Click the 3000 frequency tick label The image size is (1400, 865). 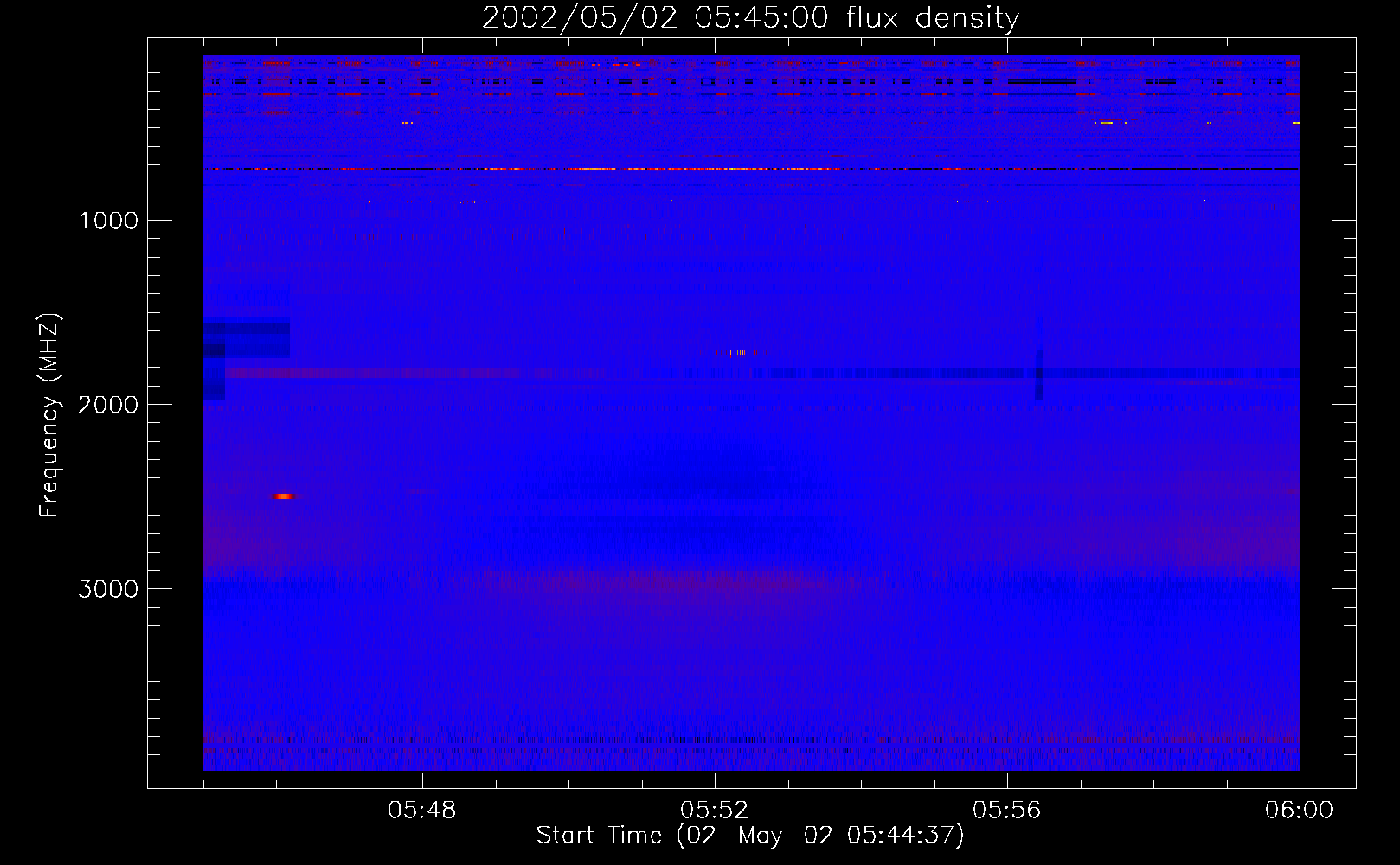coord(108,589)
